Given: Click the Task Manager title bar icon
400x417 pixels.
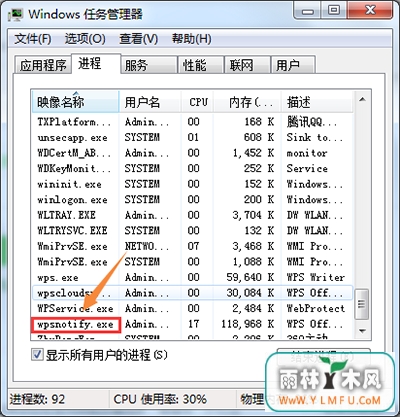Looking at the screenshot, I should [15, 15].
